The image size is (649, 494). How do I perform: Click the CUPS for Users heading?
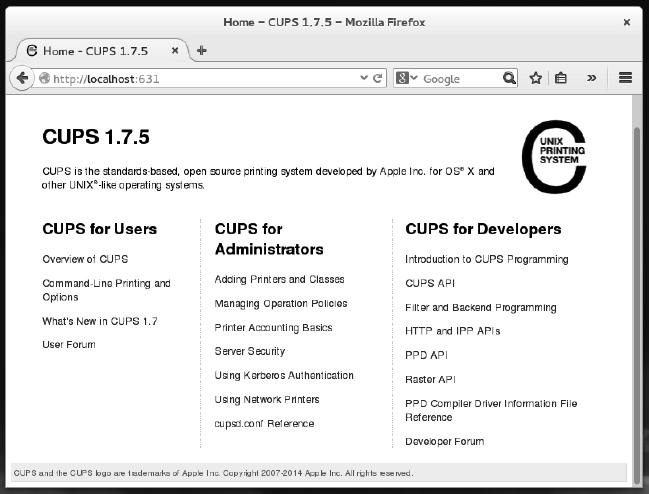point(100,229)
